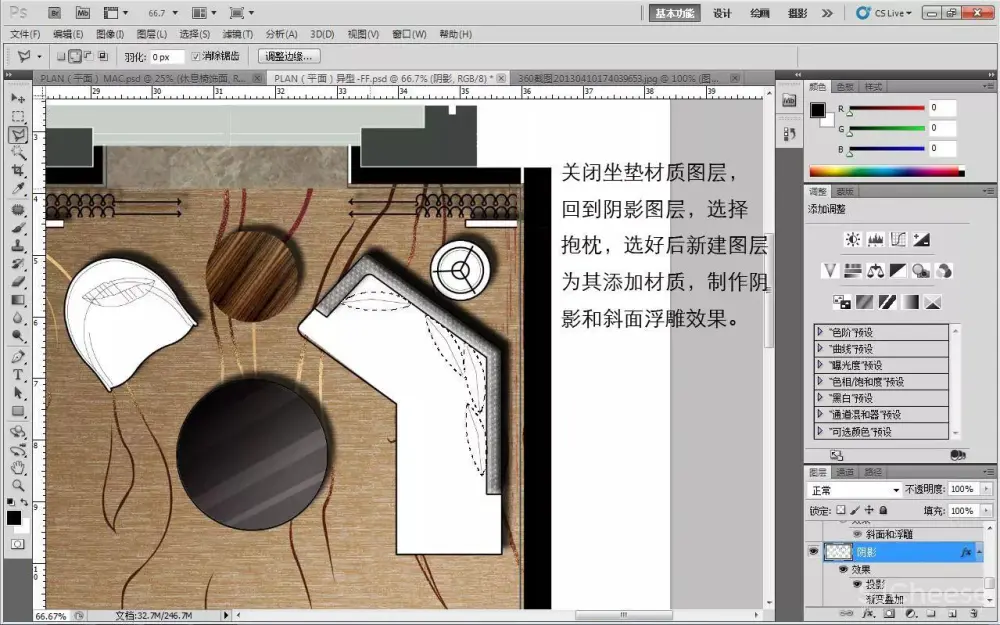
Task: Switch to the 设计 workspace
Action: 722,13
